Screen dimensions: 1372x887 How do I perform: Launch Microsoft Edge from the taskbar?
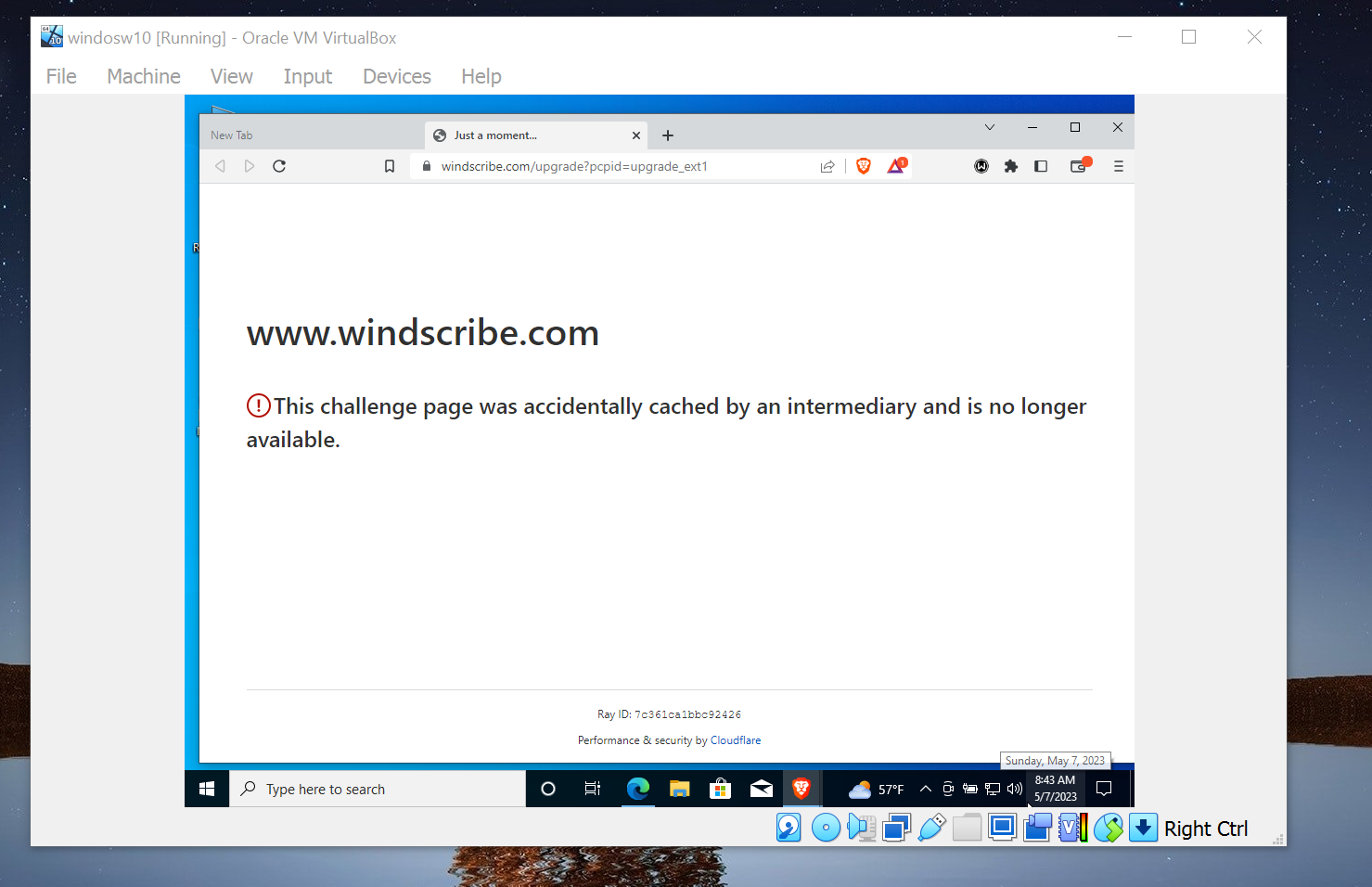[x=637, y=789]
